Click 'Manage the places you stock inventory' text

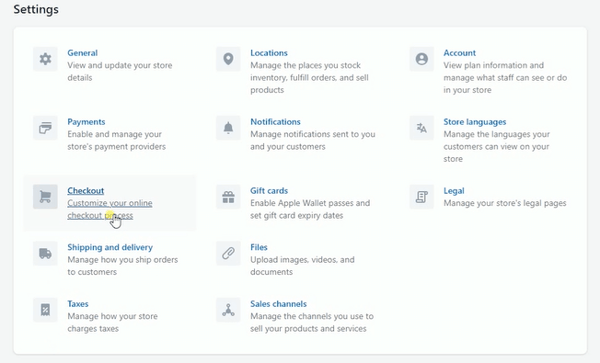[309, 78]
